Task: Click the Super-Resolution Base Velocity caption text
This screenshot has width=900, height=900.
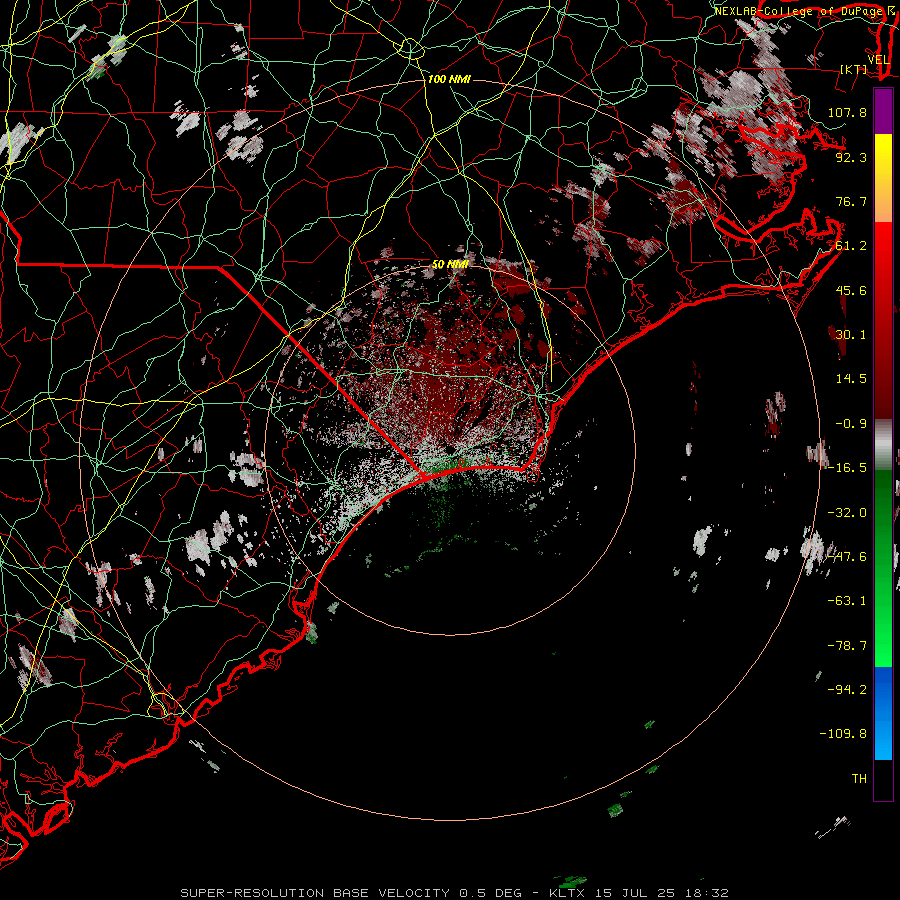Action: click(455, 893)
